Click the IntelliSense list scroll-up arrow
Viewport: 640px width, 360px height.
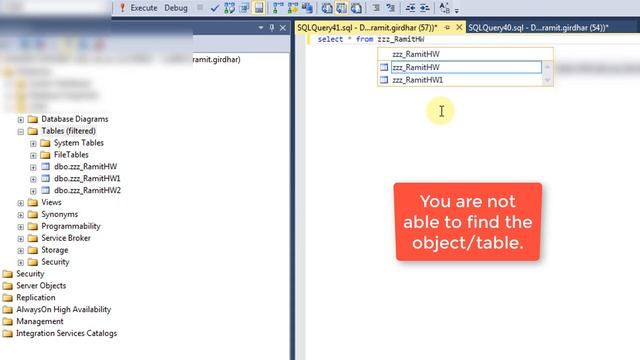(548, 67)
